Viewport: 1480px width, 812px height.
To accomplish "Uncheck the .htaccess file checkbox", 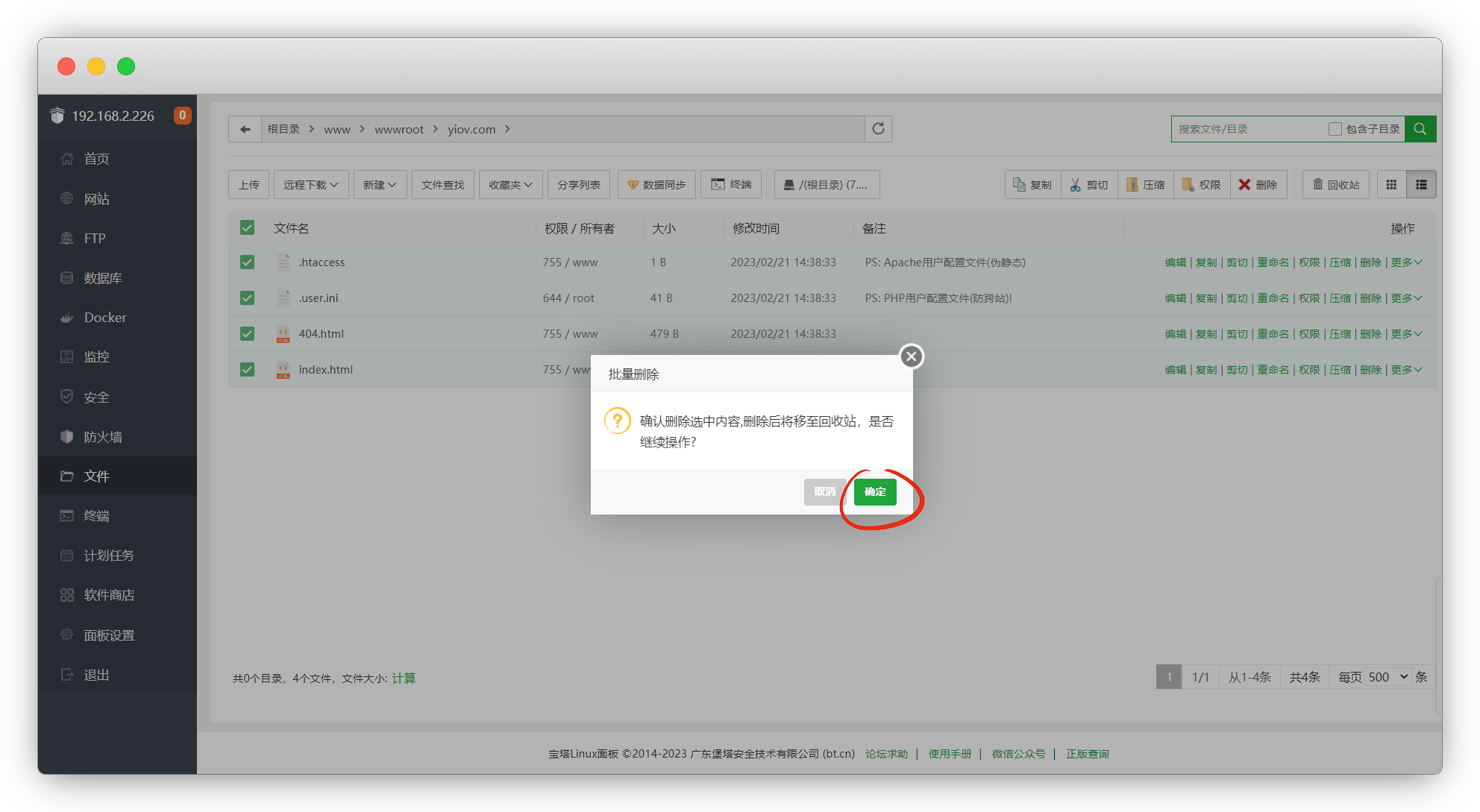I will tap(248, 262).
